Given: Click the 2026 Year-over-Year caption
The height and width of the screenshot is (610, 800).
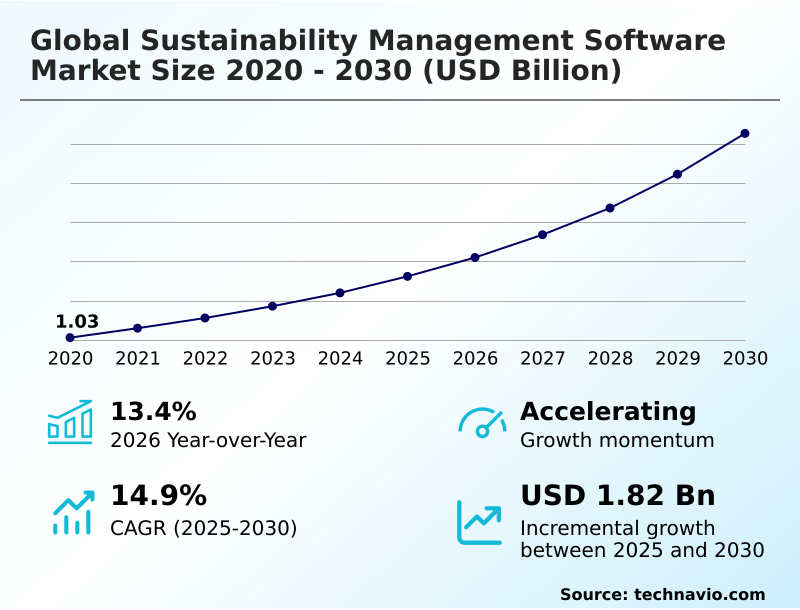Looking at the screenshot, I should coord(208,440).
